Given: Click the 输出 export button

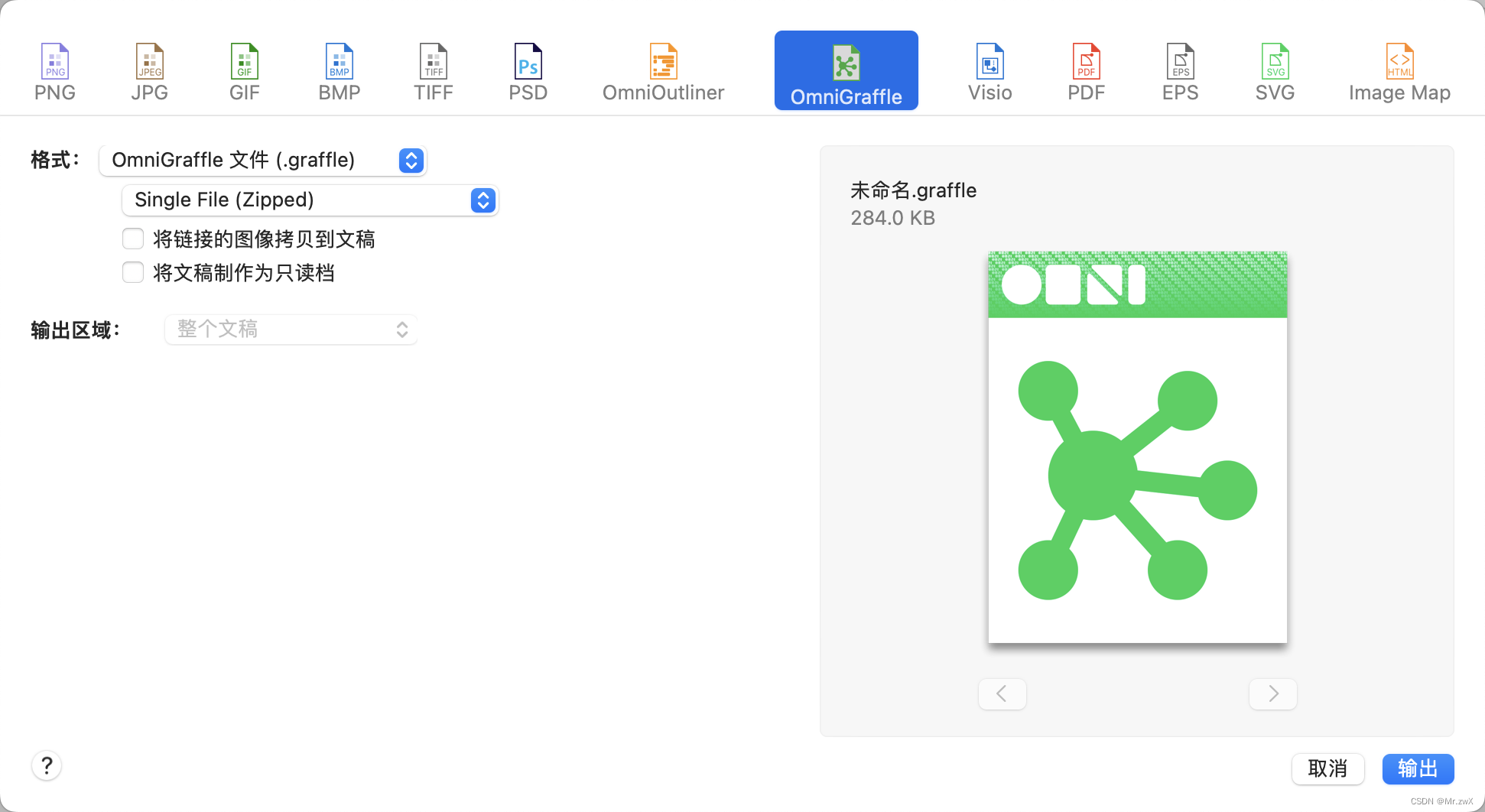Looking at the screenshot, I should (x=1418, y=768).
